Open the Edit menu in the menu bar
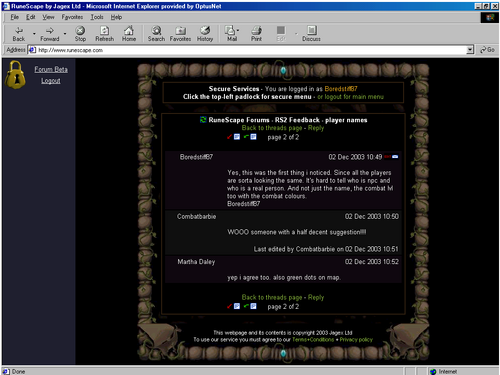Image resolution: width=500 pixels, height=375 pixels. (31, 17)
